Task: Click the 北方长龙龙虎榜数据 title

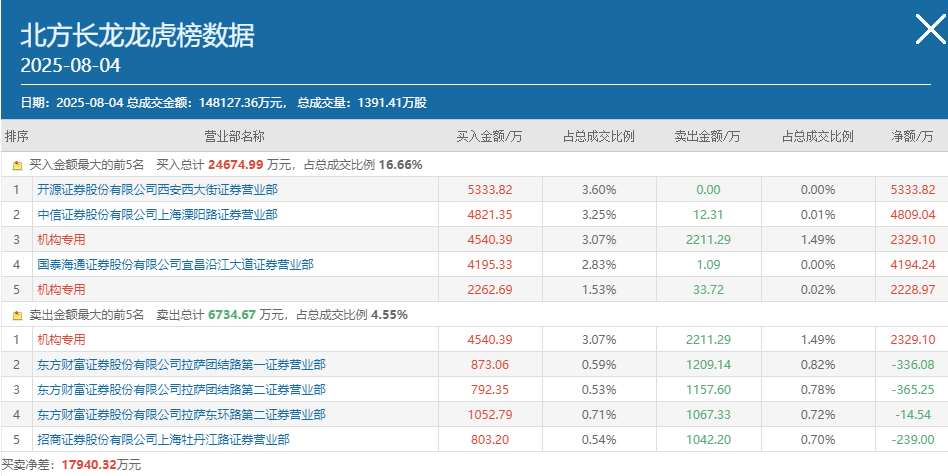Action: [x=138, y=36]
